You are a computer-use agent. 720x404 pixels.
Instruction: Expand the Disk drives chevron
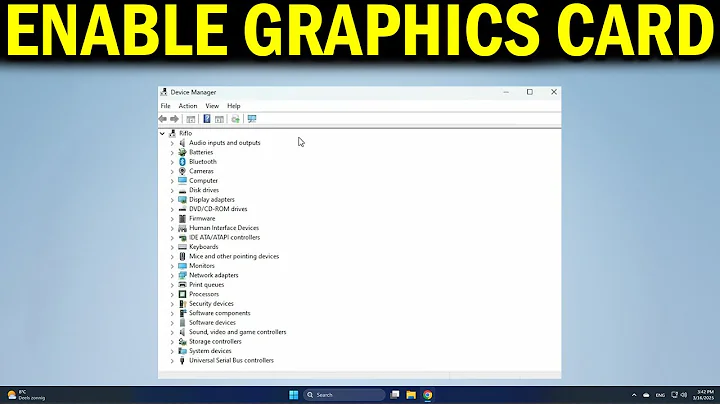(x=172, y=191)
